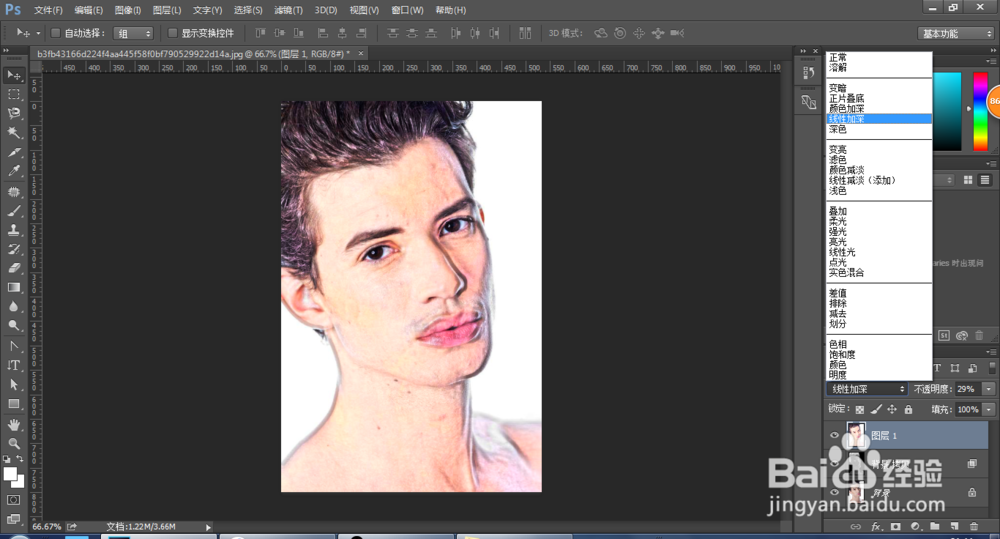Select the Hand tool
Screen dimensions: 1000x539
pyautogui.click(x=14, y=423)
